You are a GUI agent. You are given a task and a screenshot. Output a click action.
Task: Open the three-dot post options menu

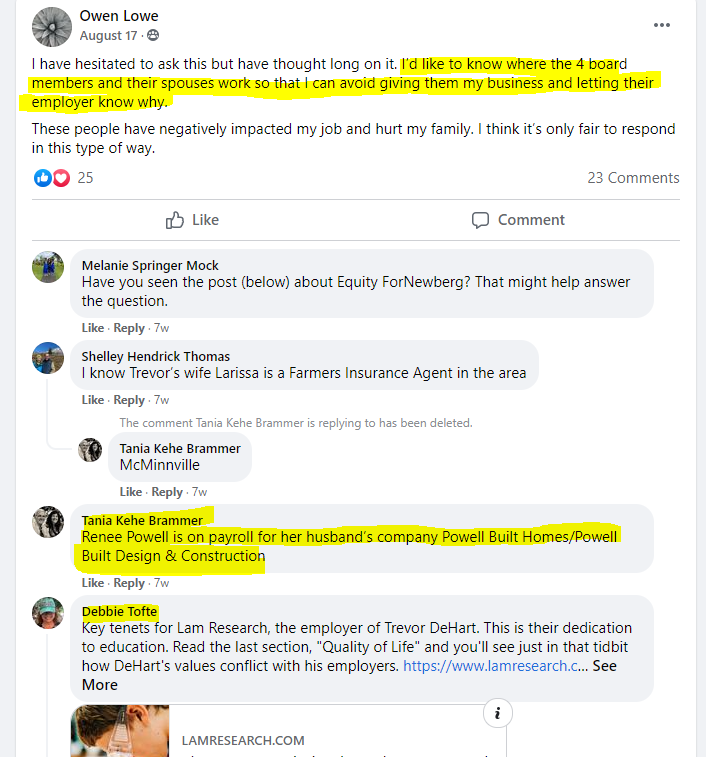(662, 25)
